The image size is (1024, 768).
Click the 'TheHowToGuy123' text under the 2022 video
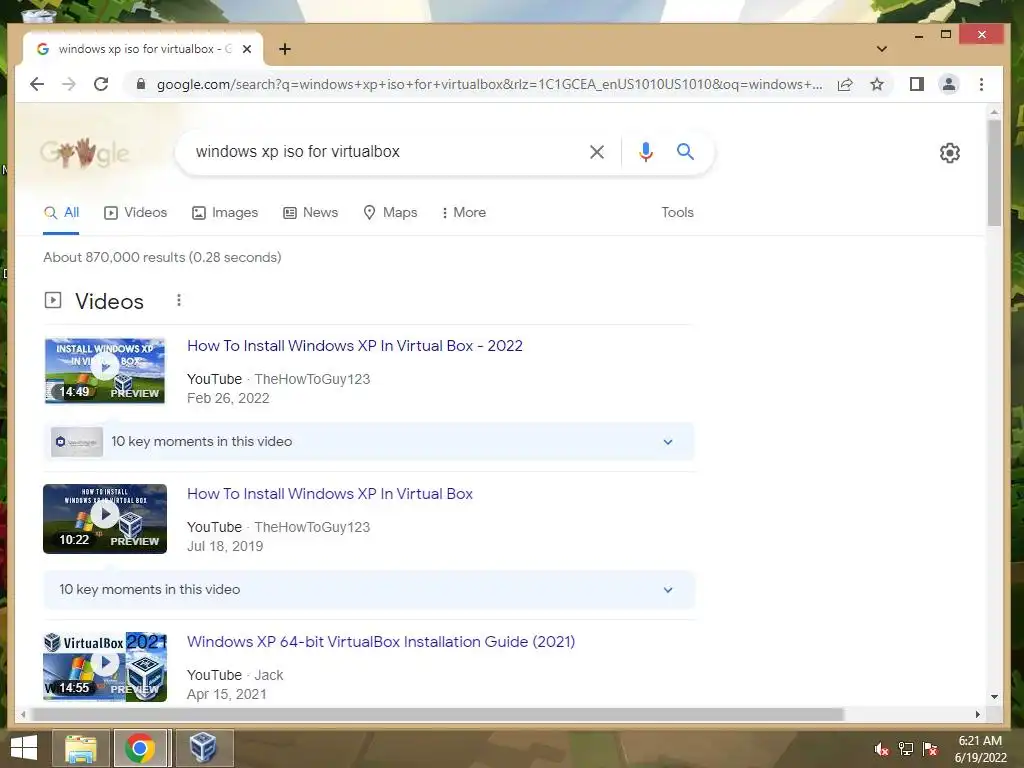(312, 379)
